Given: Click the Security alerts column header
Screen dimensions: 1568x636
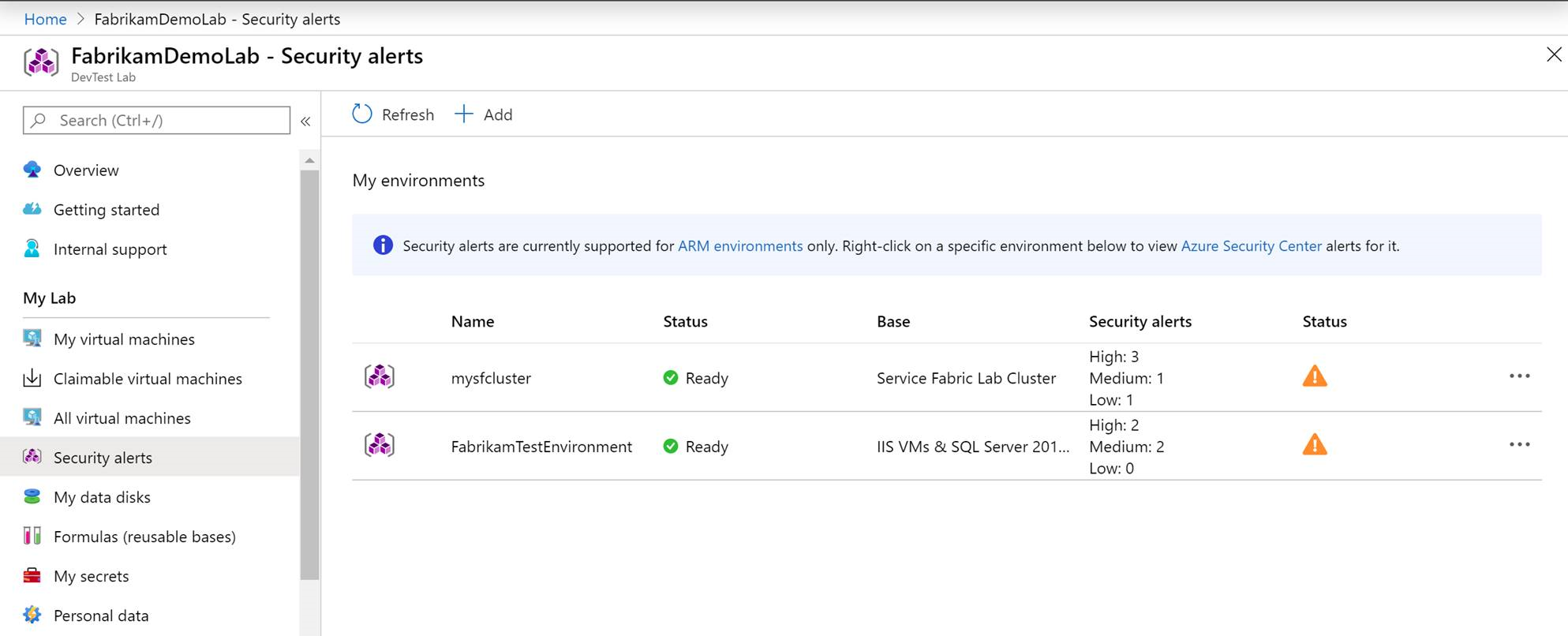Looking at the screenshot, I should coord(1140,322).
